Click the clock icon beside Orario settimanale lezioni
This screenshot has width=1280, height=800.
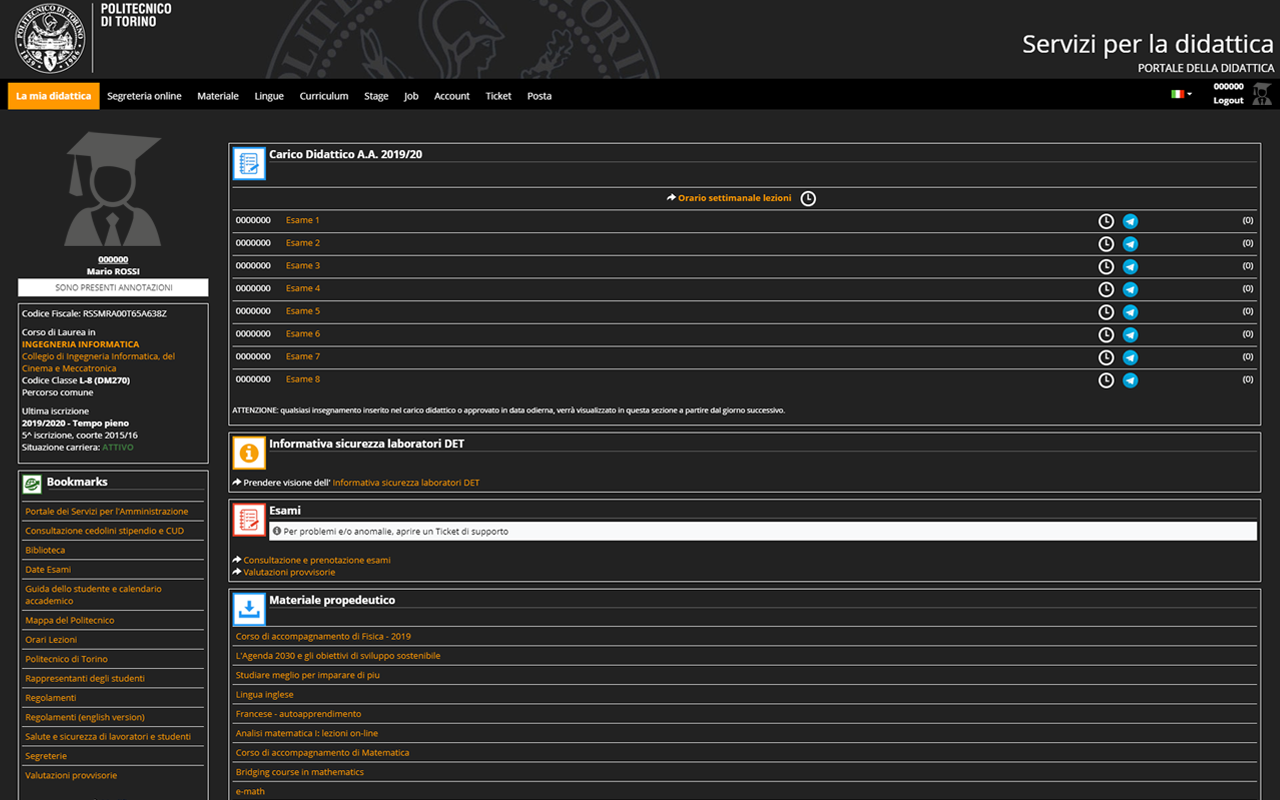[808, 199]
